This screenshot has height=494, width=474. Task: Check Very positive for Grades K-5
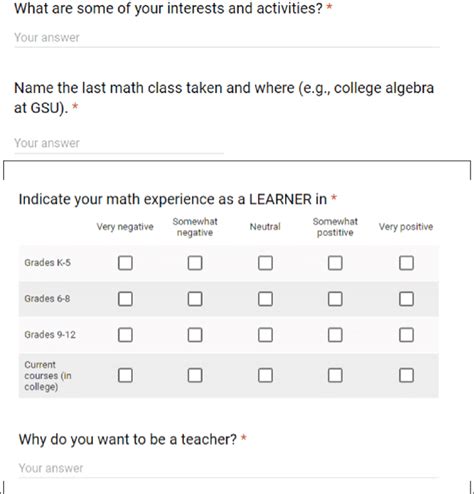(407, 263)
